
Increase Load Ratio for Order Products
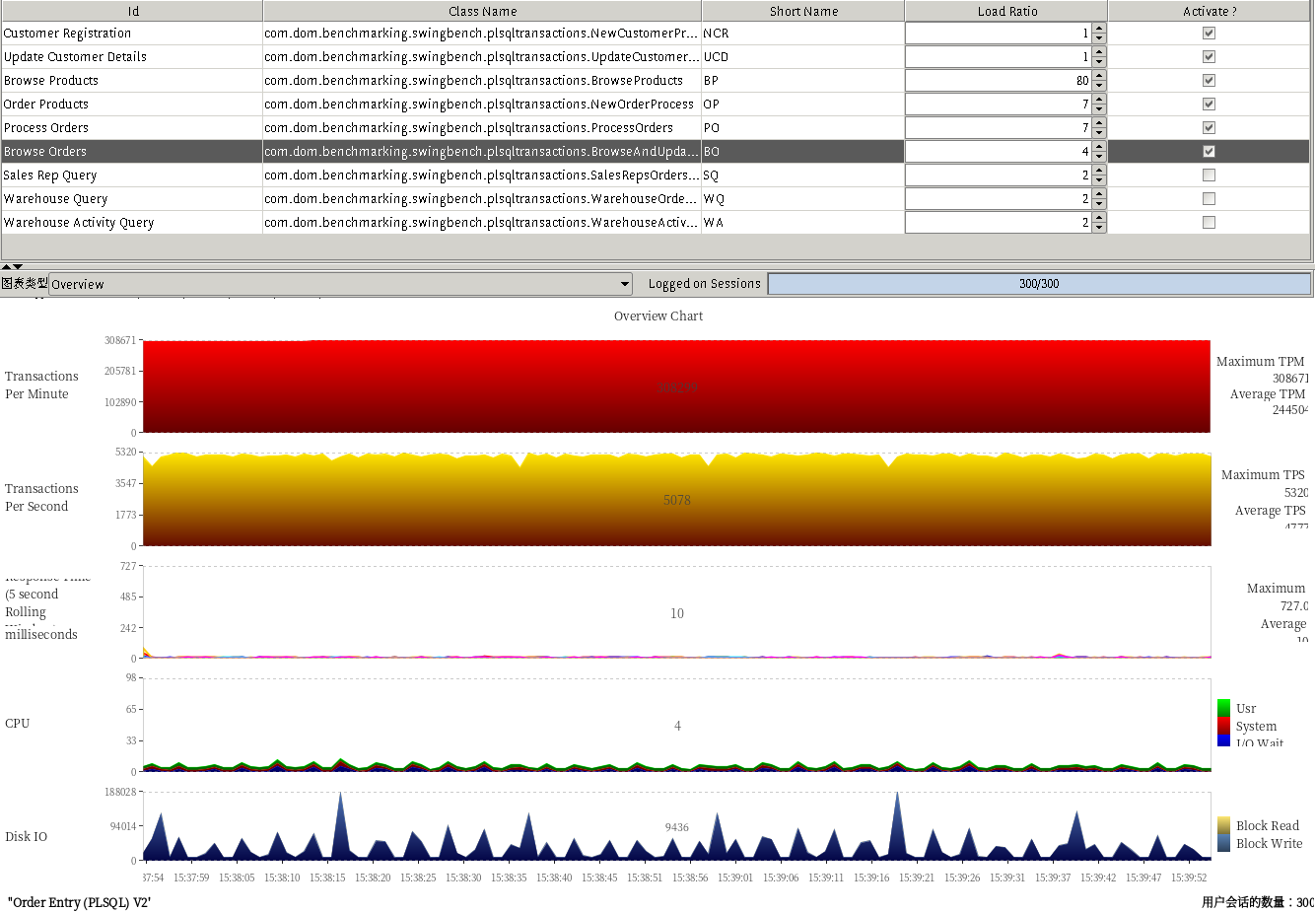pyautogui.click(x=1099, y=99)
